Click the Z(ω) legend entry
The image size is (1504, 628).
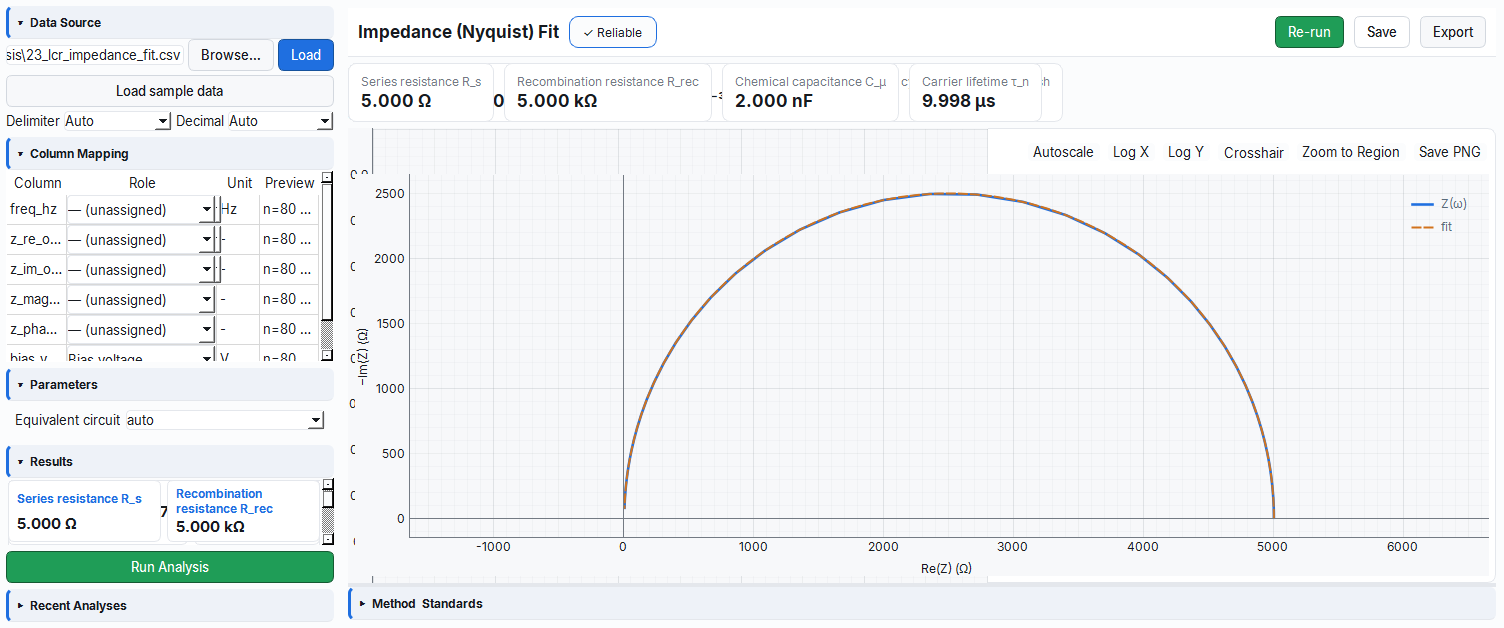coord(1438,204)
